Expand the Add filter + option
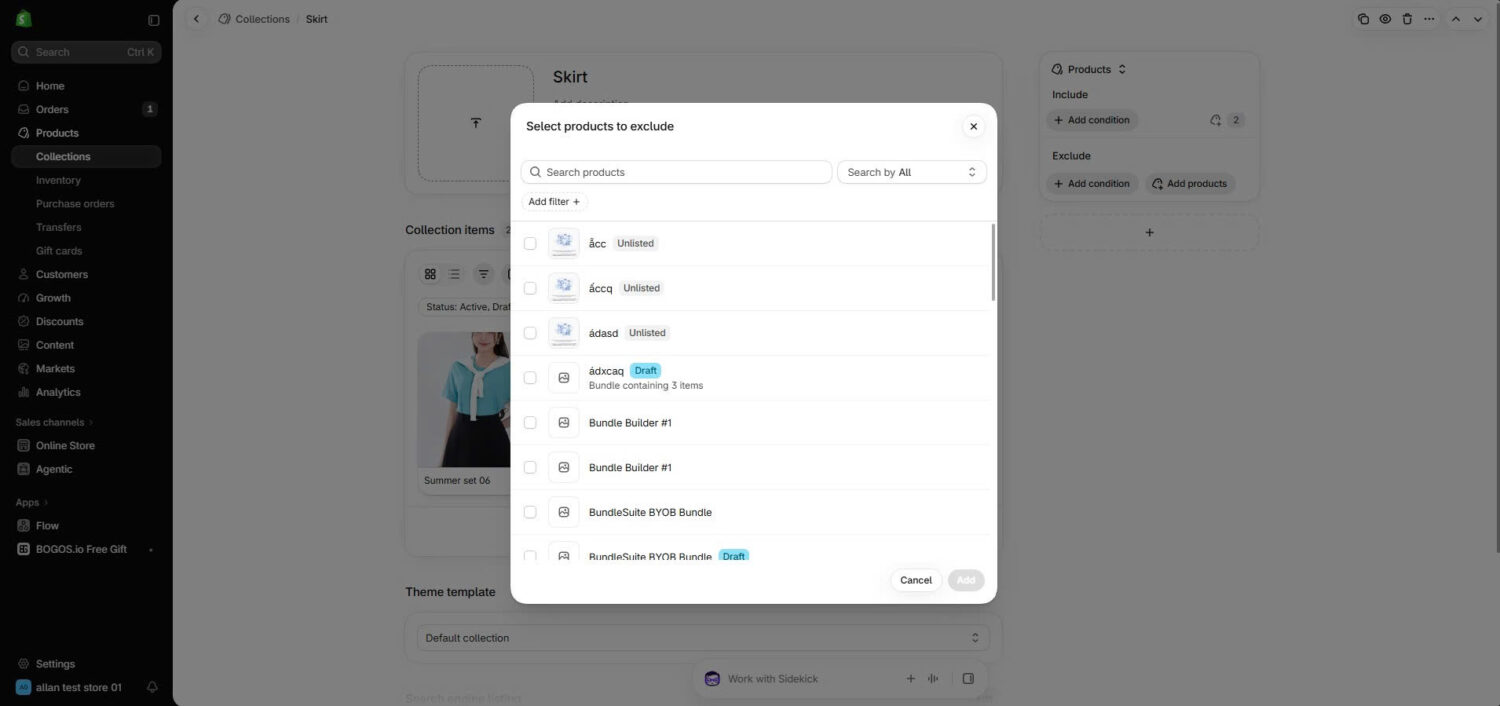The width and height of the screenshot is (1500, 706). 554,201
